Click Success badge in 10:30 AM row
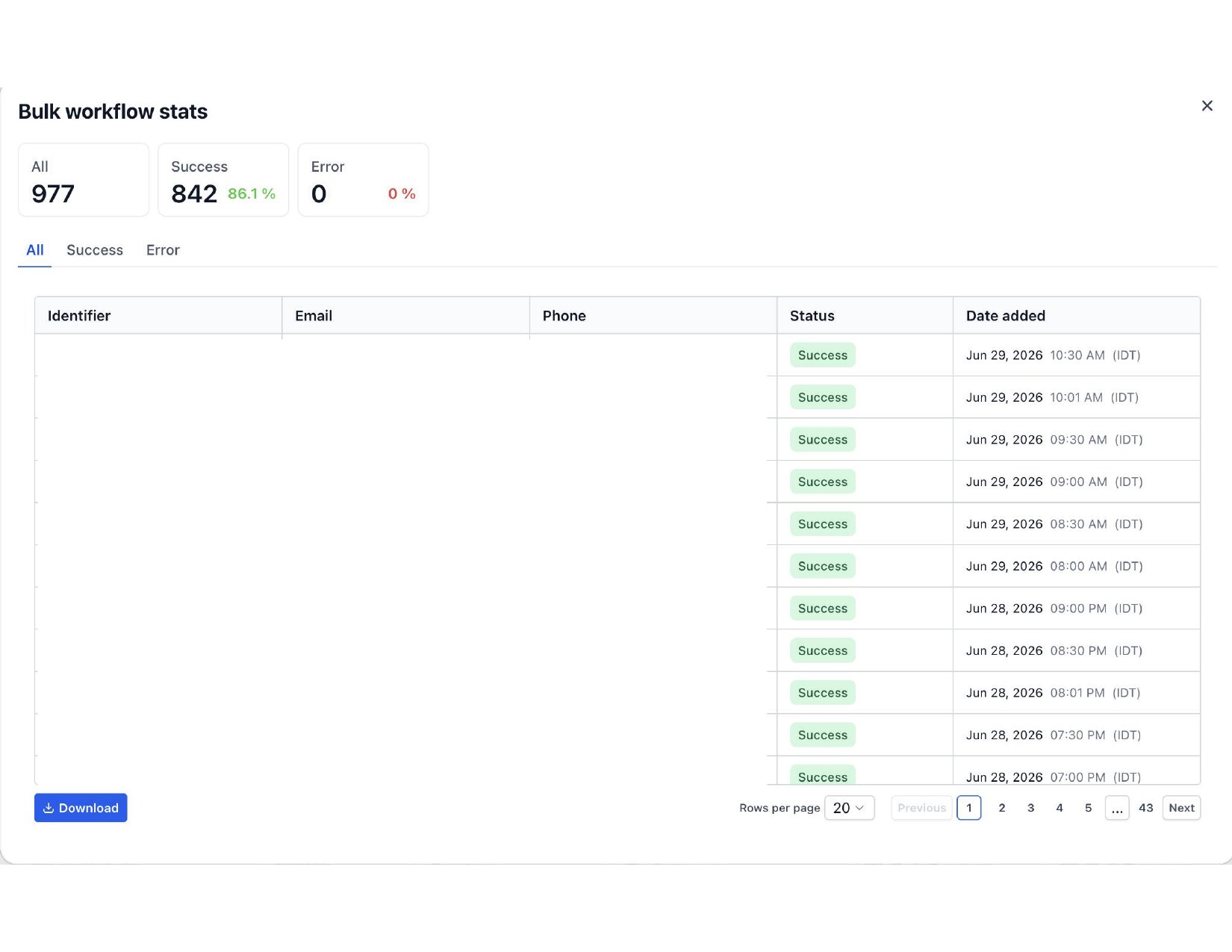Screen dimensions: 1232x952 tap(823, 355)
